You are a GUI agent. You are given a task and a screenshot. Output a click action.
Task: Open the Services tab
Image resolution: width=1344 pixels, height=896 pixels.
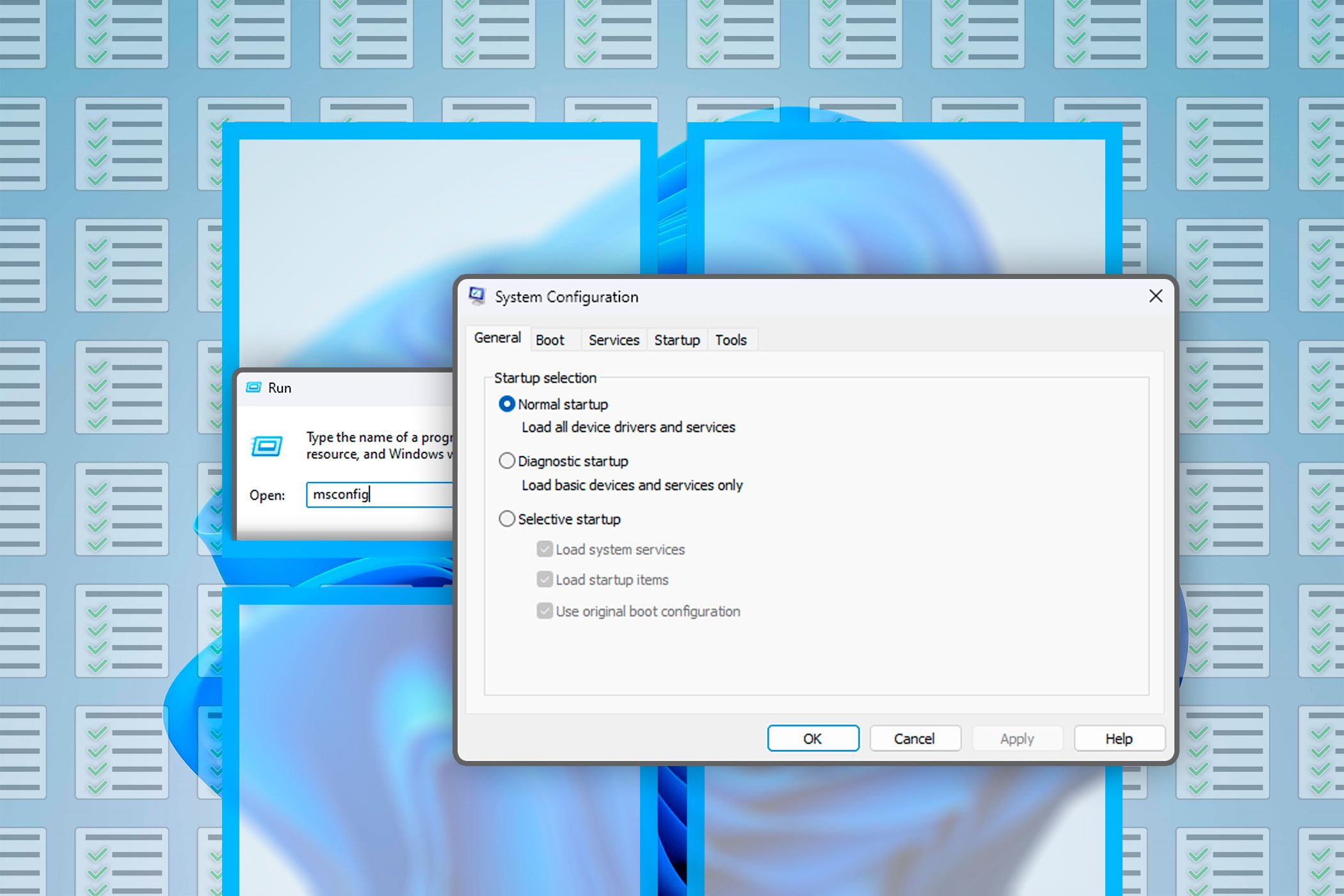coord(614,340)
